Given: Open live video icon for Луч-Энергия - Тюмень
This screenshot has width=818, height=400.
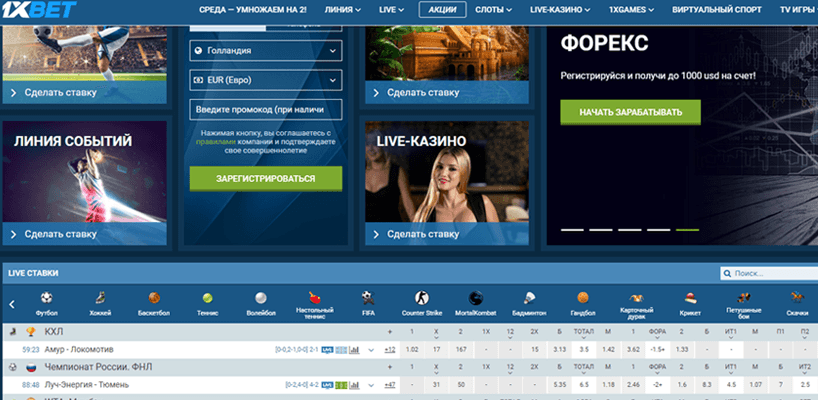Looking at the screenshot, I should point(328,385).
